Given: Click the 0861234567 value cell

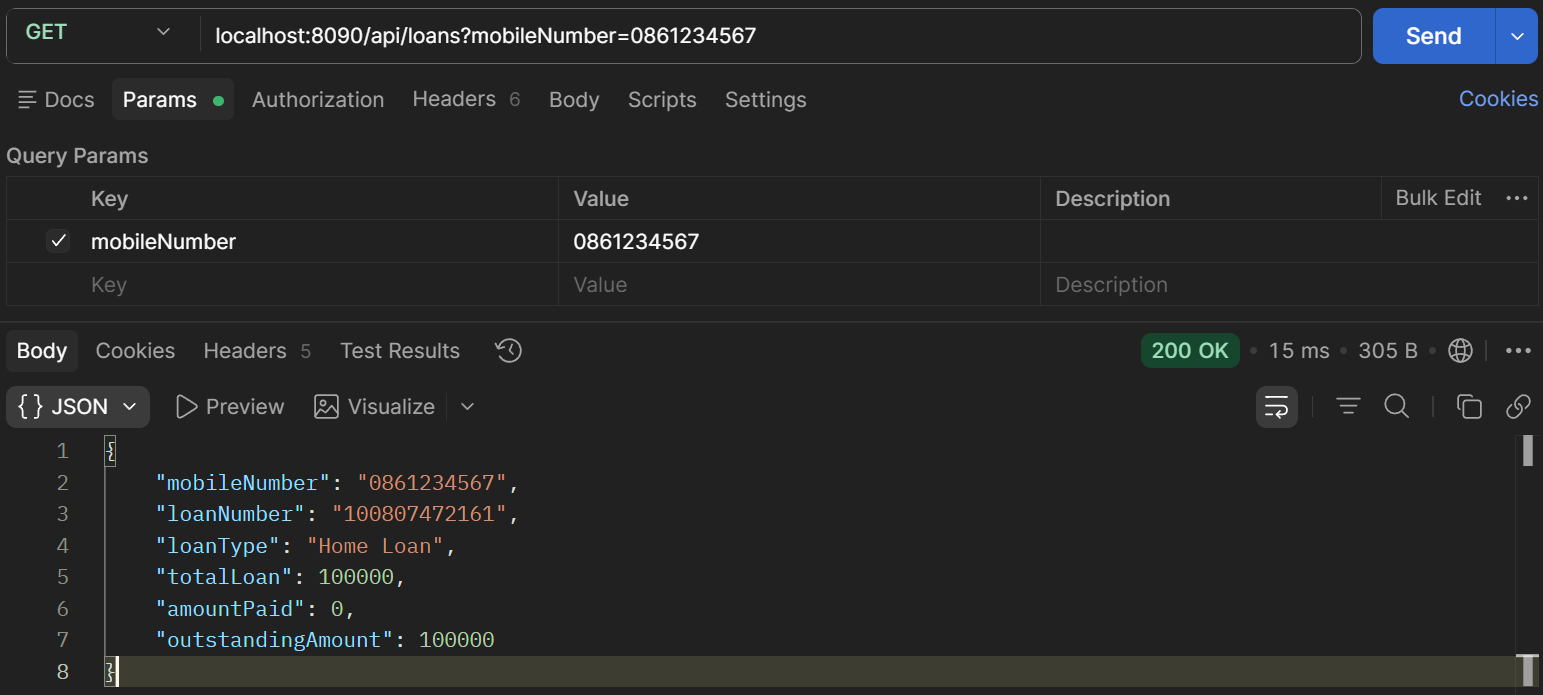Looking at the screenshot, I should tap(799, 241).
